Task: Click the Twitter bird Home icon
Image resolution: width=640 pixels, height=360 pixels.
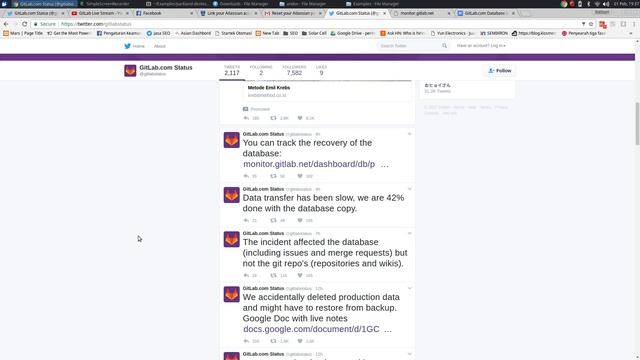Action: [x=127, y=46]
